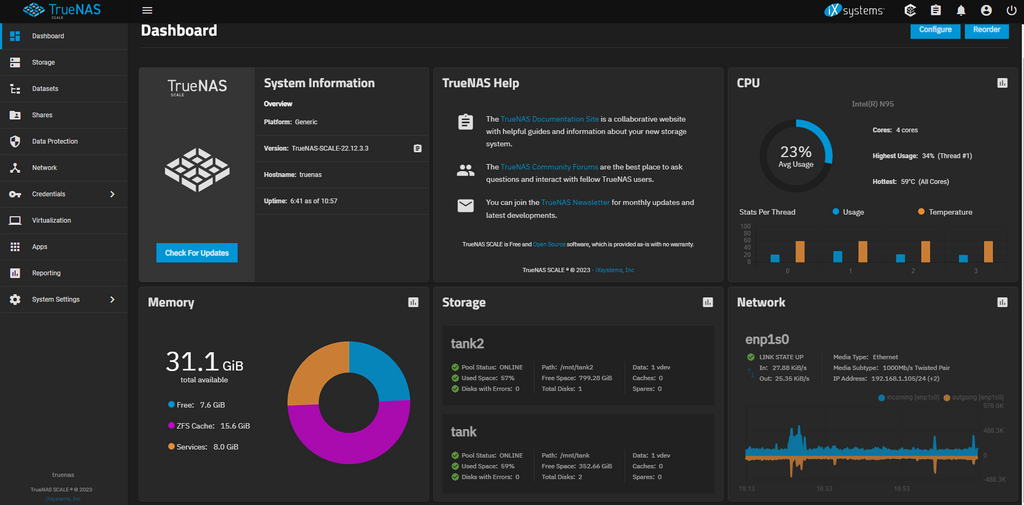Open CPU reports chart icon
The height and width of the screenshot is (505, 1024).
point(1002,83)
